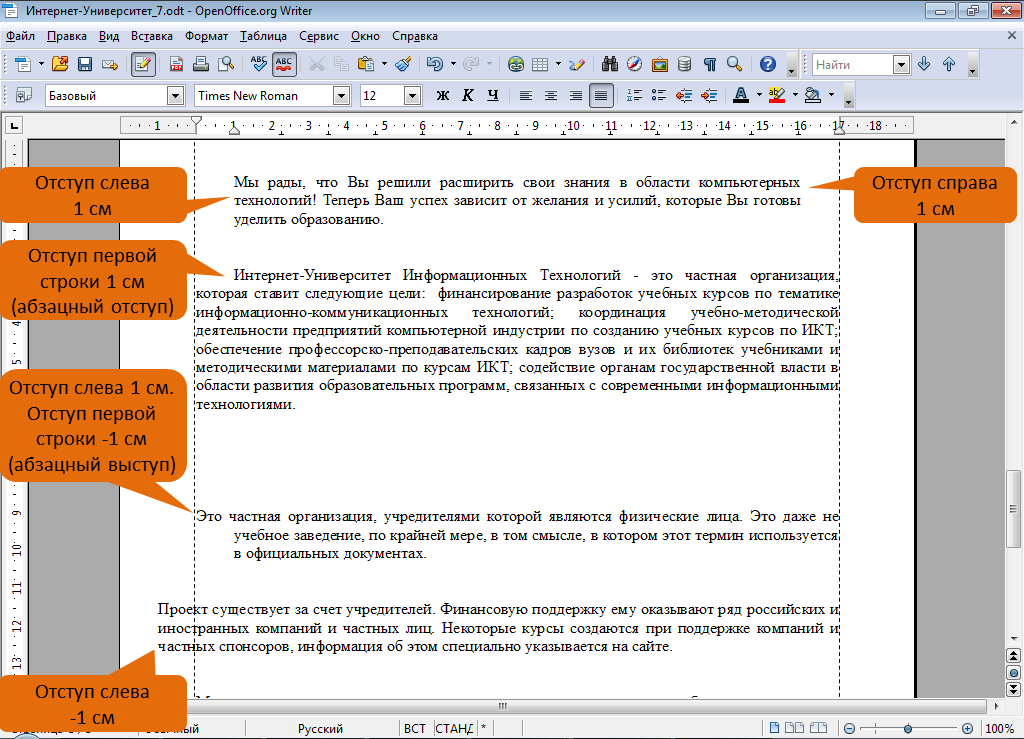Screen dimensions: 1024x739
Task: Open the Вставка menu
Action: pos(152,36)
